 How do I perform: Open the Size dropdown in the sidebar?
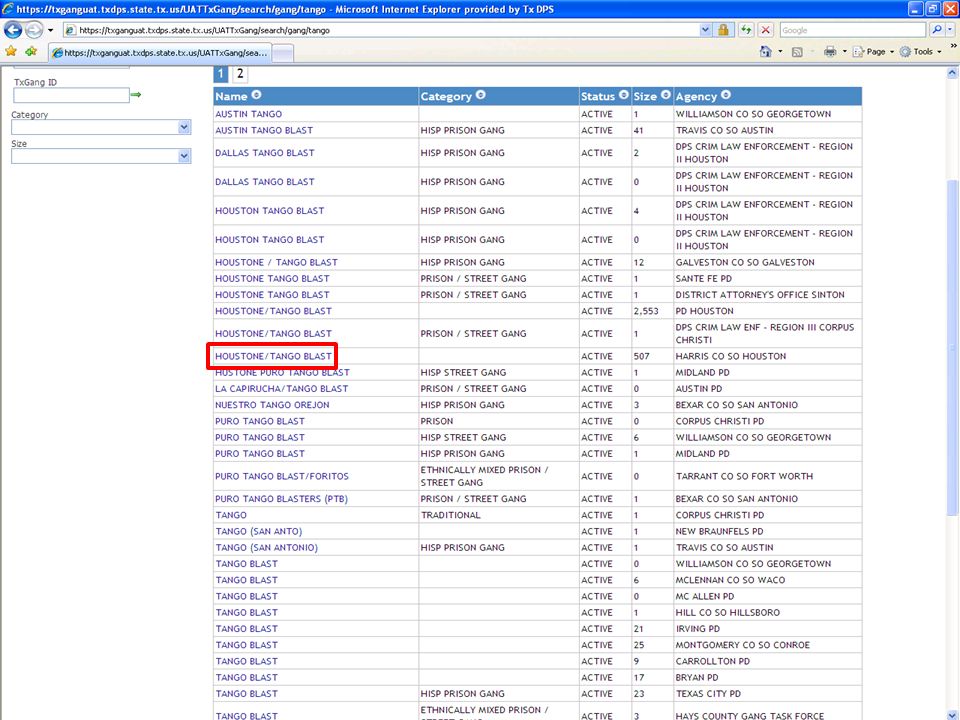pyautogui.click(x=184, y=156)
